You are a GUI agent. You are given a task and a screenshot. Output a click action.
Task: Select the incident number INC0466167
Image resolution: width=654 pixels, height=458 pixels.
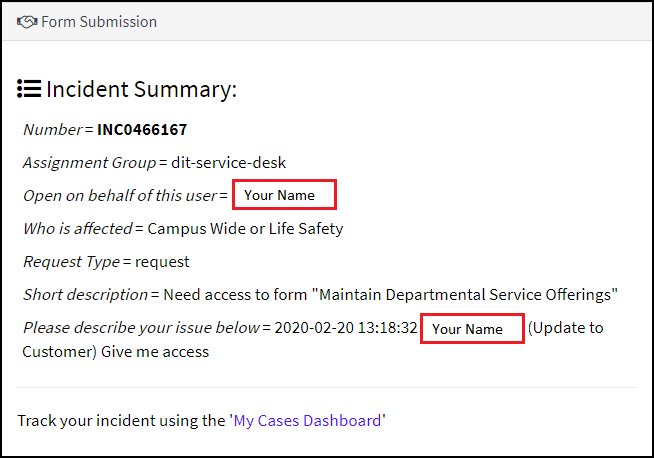[x=142, y=130]
